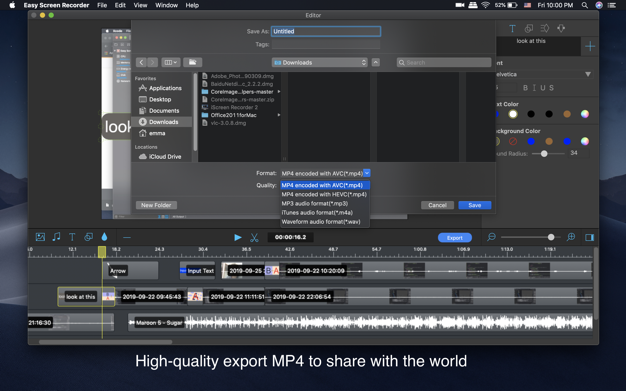Screen dimensions: 626x391
Task: Select MP4 encoded with AVC option
Action: (x=325, y=185)
